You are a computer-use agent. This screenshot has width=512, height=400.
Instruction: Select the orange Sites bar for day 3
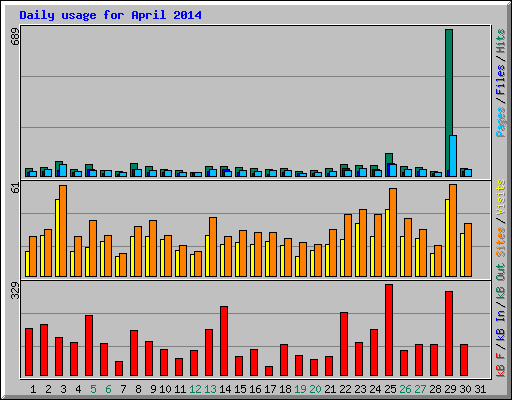pyautogui.click(x=63, y=231)
